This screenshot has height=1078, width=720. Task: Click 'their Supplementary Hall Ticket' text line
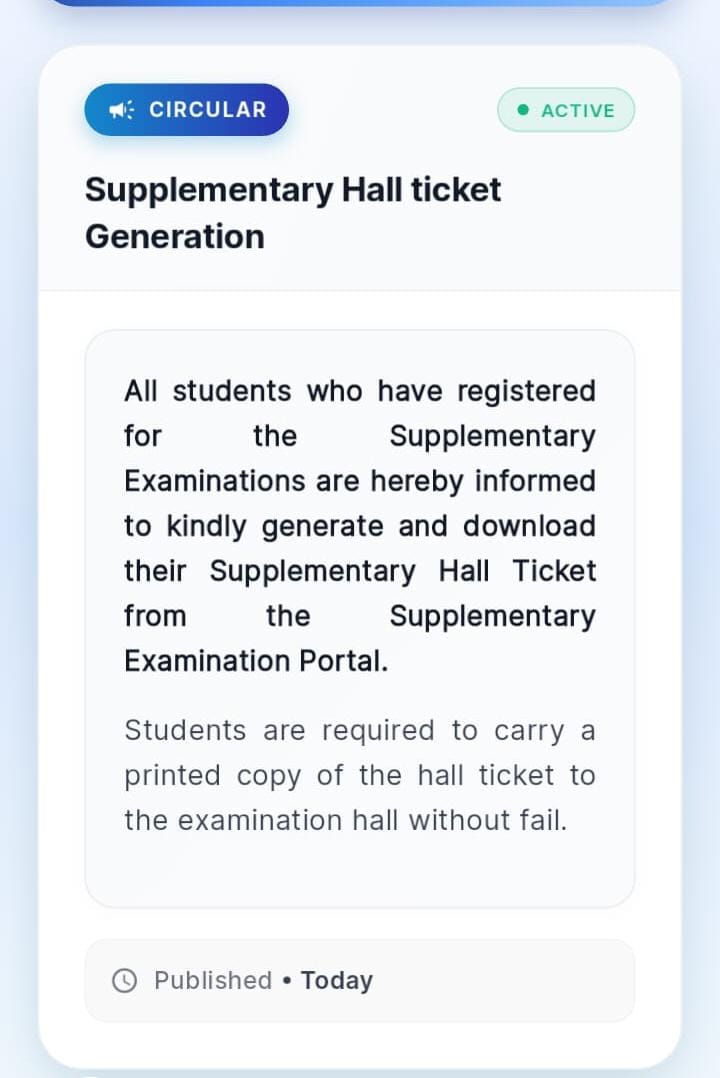point(360,571)
